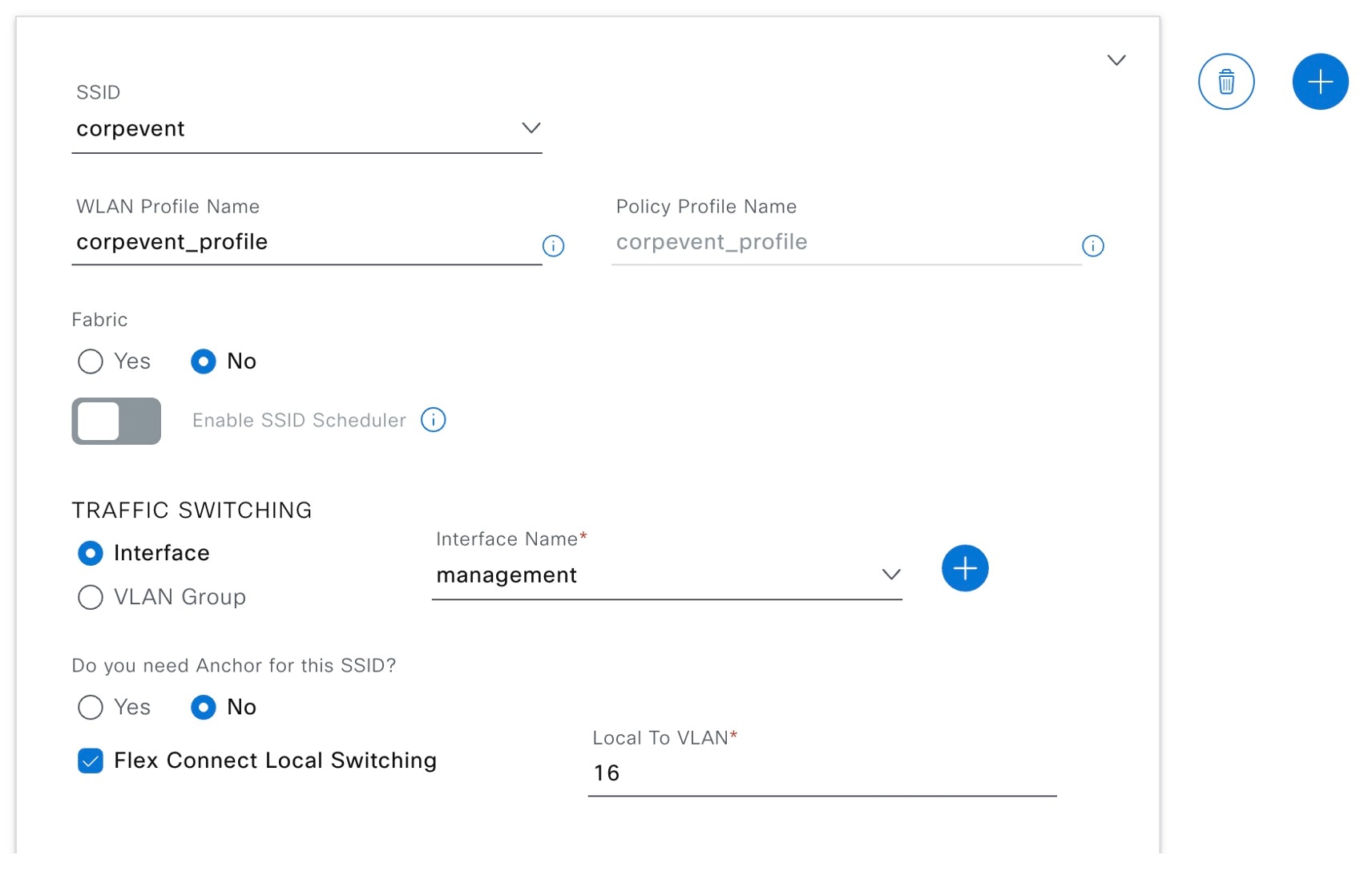Select Interface traffic switching option
The width and height of the screenshot is (1372, 896).
91,553
